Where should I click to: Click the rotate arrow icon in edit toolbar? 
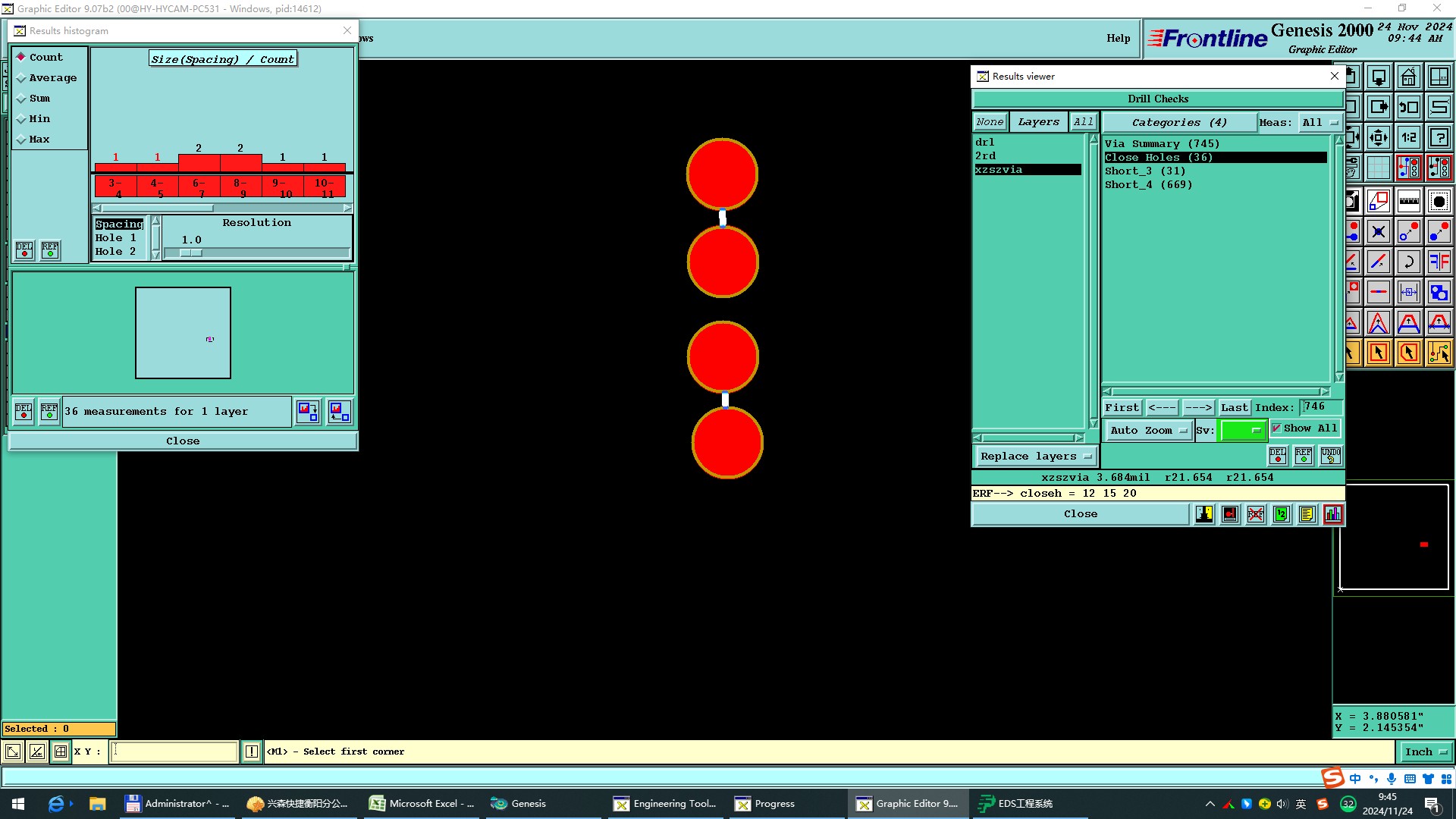point(1408,262)
